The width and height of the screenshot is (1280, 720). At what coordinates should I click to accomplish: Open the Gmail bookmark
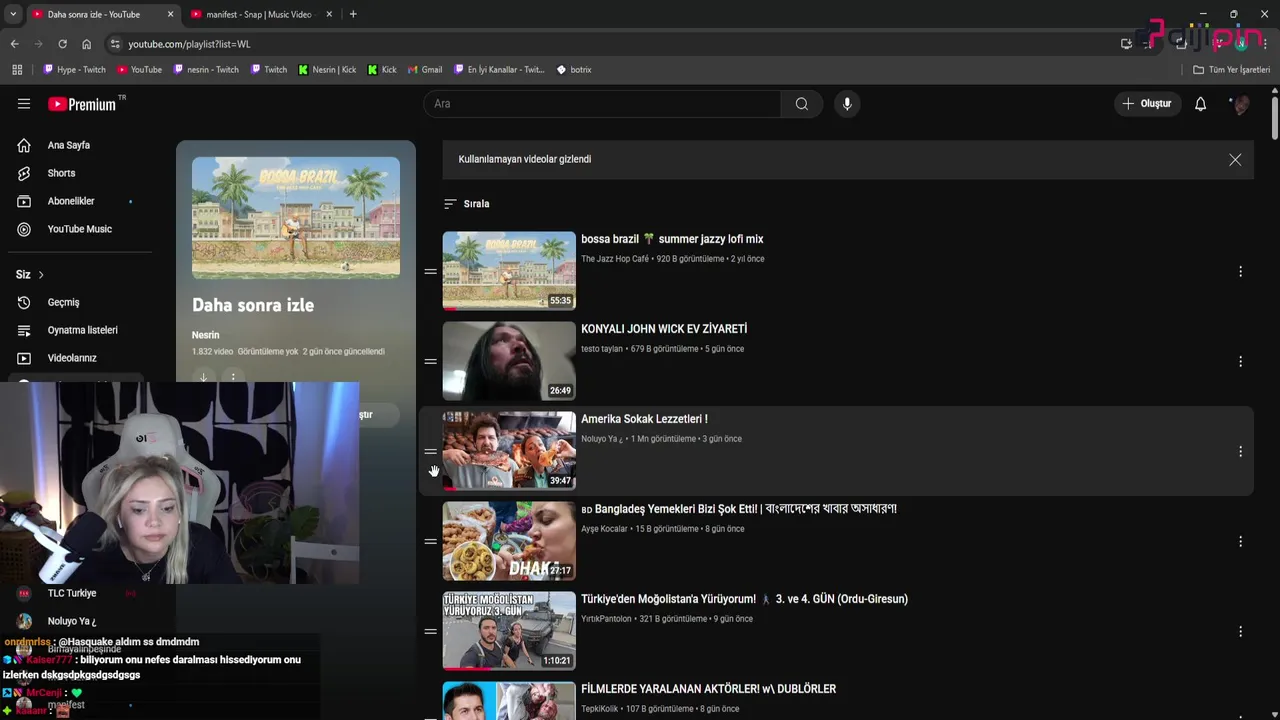425,70
